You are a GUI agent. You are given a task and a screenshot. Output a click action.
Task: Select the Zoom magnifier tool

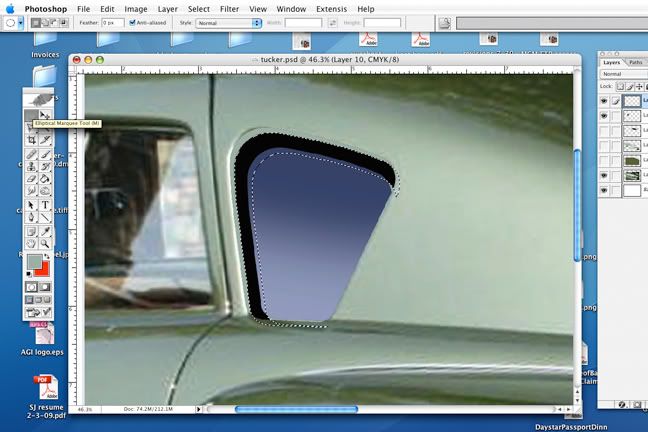[45, 244]
